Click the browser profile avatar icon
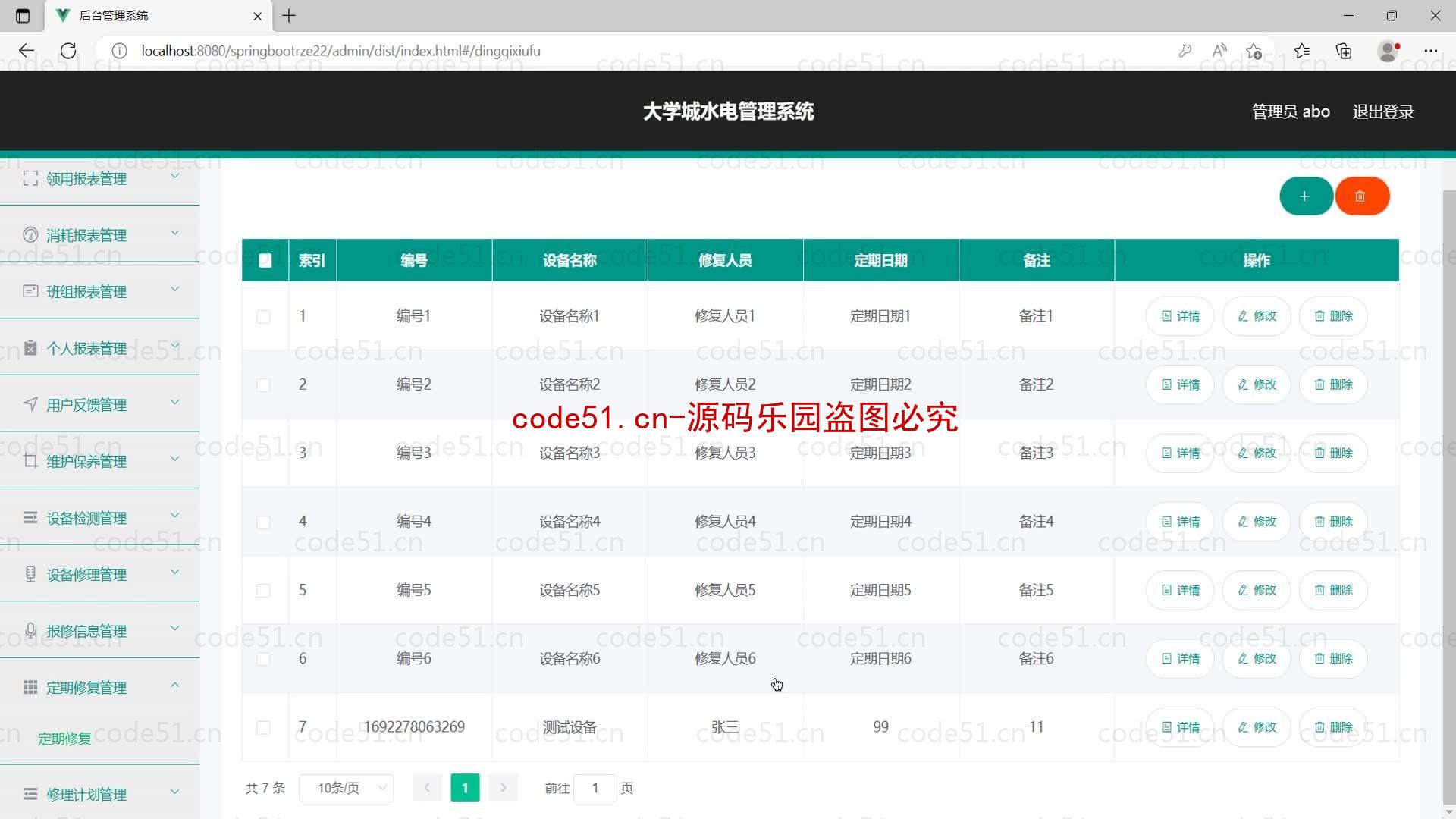Image resolution: width=1456 pixels, height=819 pixels. (x=1388, y=51)
